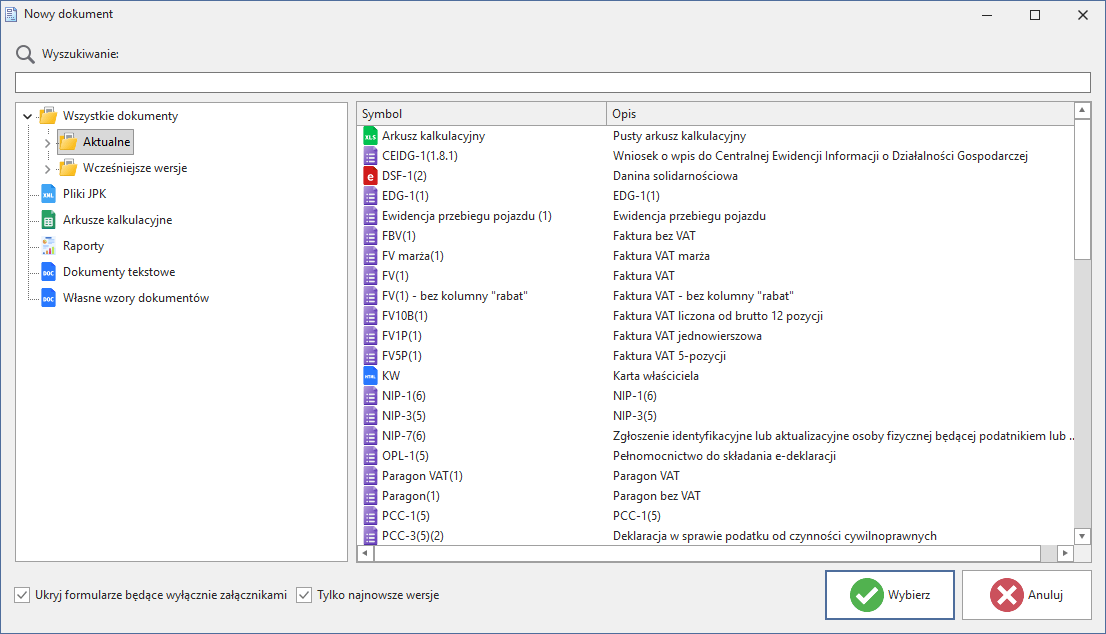Click the Dokumenty tekstowe DOC icon
The image size is (1106, 634).
[x=48, y=272]
